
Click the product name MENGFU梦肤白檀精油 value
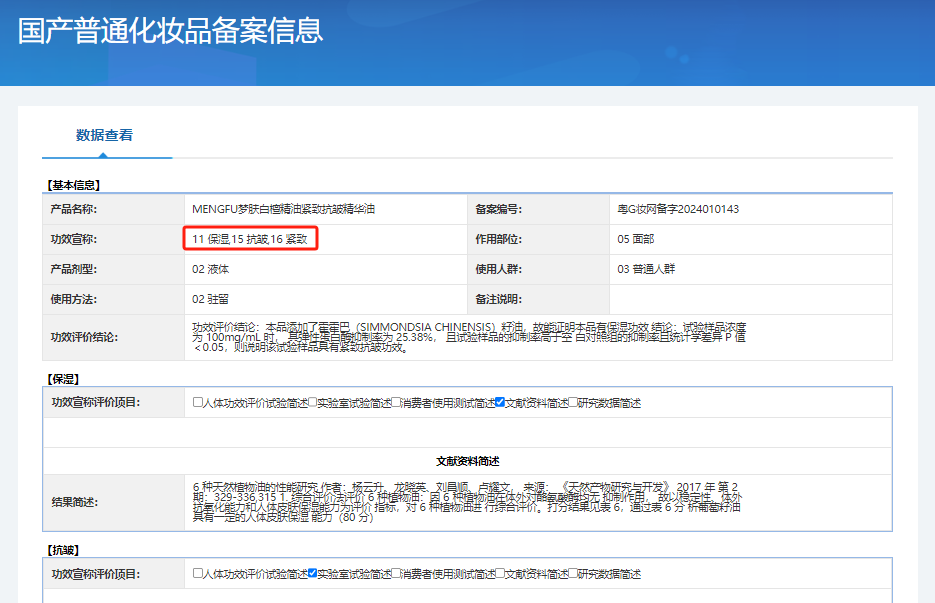pos(283,209)
